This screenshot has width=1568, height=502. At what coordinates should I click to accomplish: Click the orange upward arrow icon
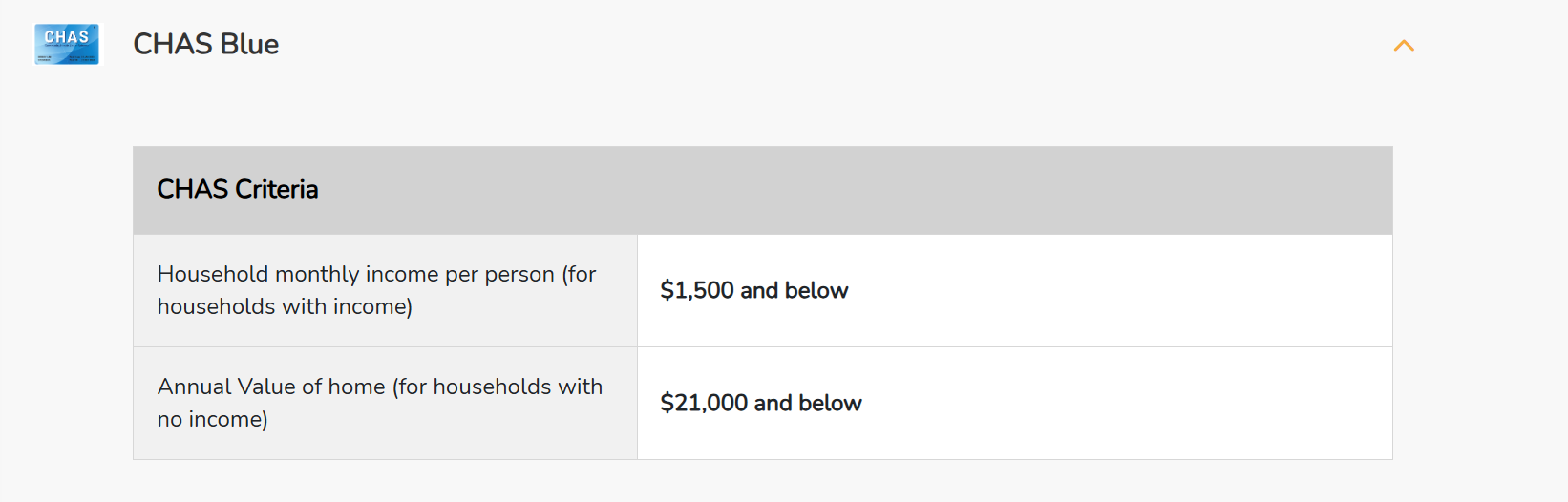point(1404,46)
